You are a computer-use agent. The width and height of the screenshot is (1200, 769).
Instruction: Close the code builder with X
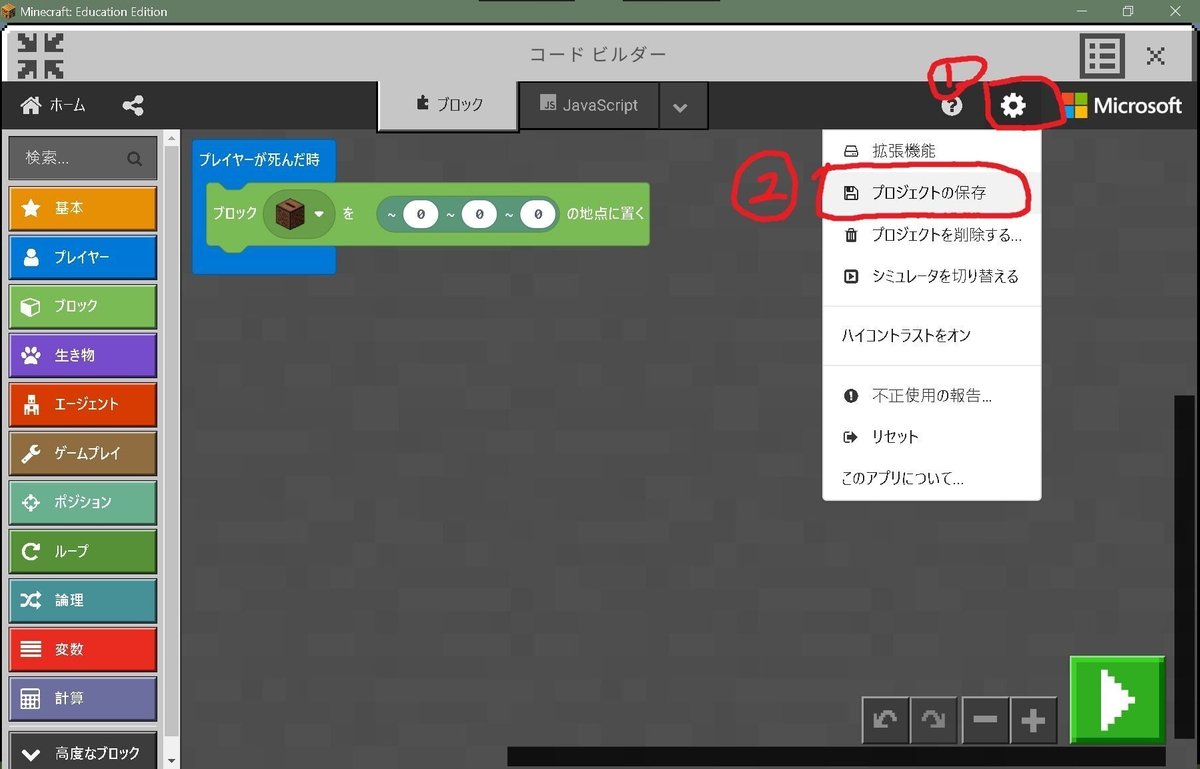[x=1156, y=56]
